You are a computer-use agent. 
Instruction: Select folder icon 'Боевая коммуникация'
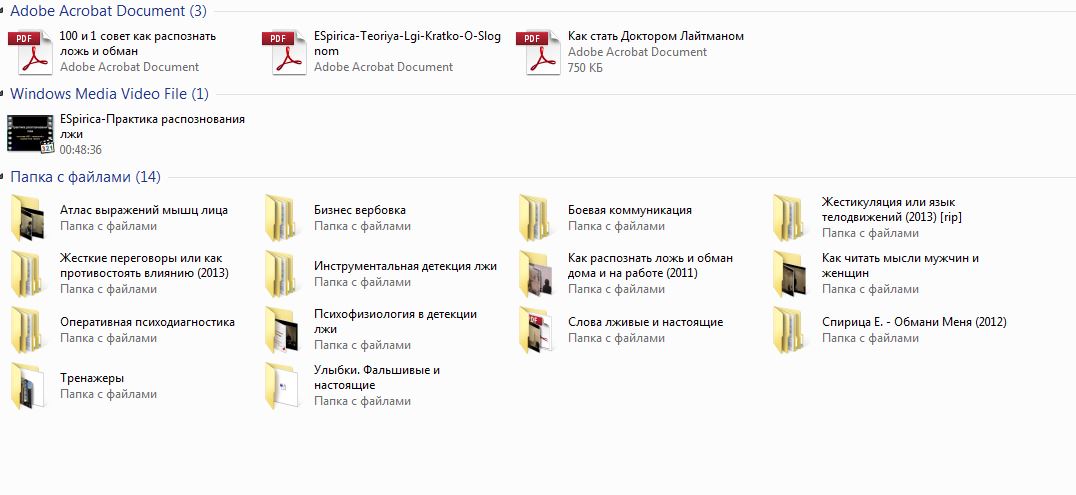click(x=535, y=218)
